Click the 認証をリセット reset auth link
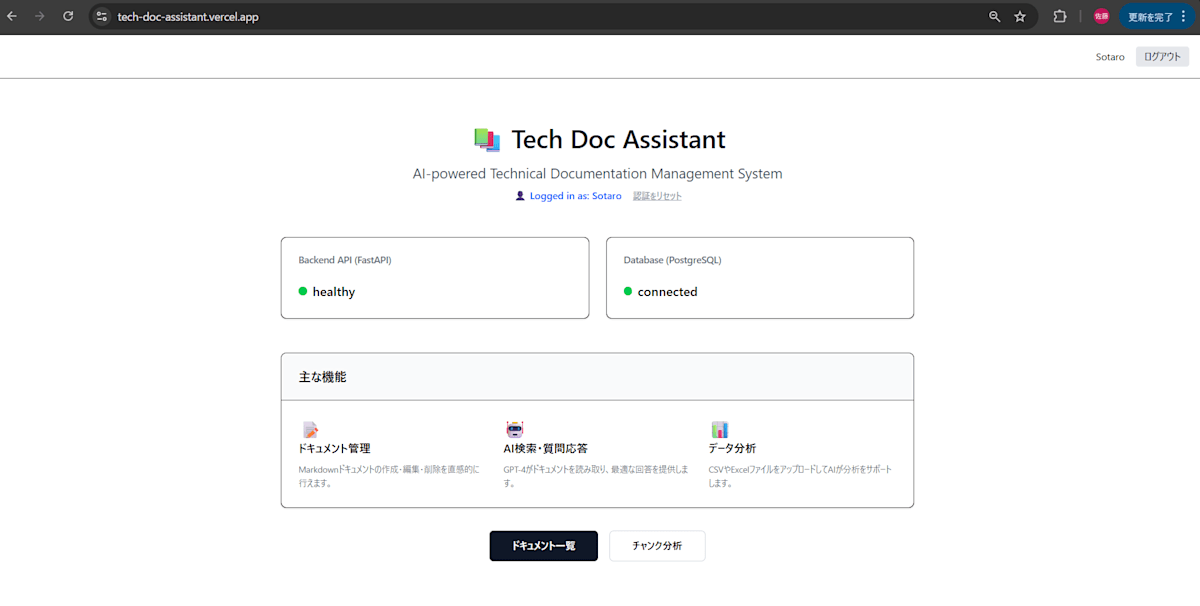This screenshot has height=606, width=1200. (x=657, y=196)
